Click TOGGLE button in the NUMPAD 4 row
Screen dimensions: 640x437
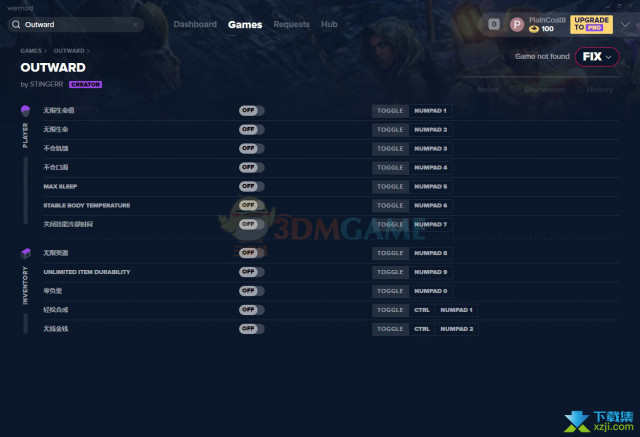pos(390,168)
